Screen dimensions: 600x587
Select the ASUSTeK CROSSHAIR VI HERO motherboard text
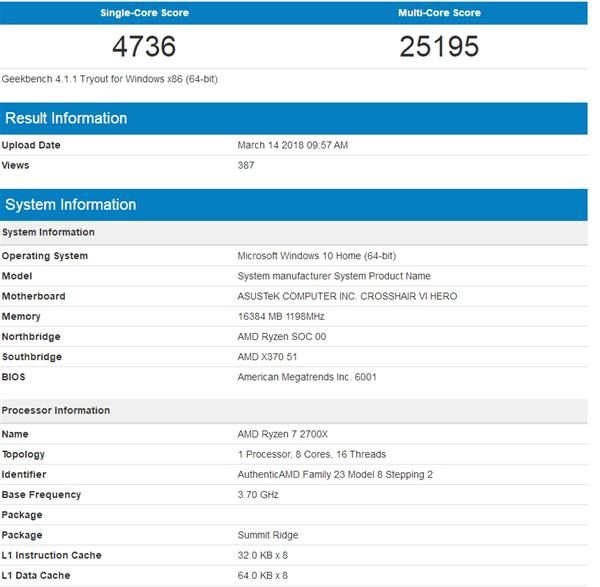347,296
